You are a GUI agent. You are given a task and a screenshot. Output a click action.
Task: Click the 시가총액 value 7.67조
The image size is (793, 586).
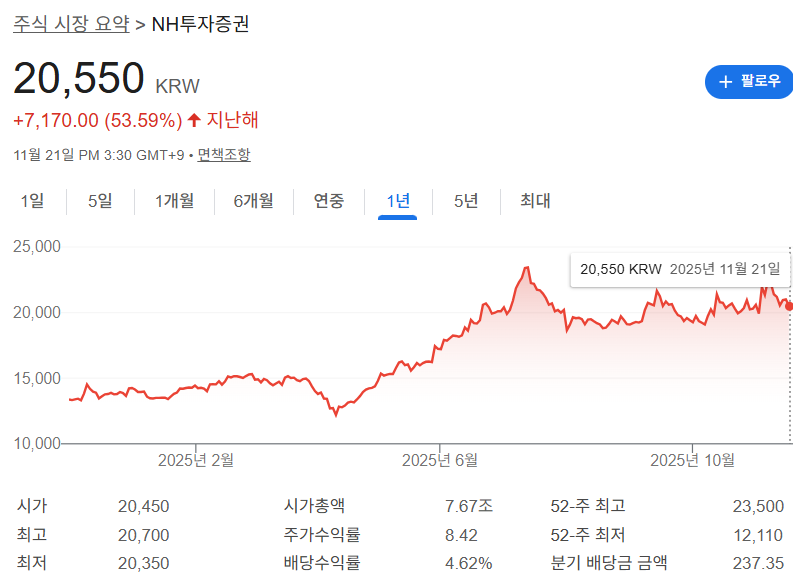click(x=469, y=506)
